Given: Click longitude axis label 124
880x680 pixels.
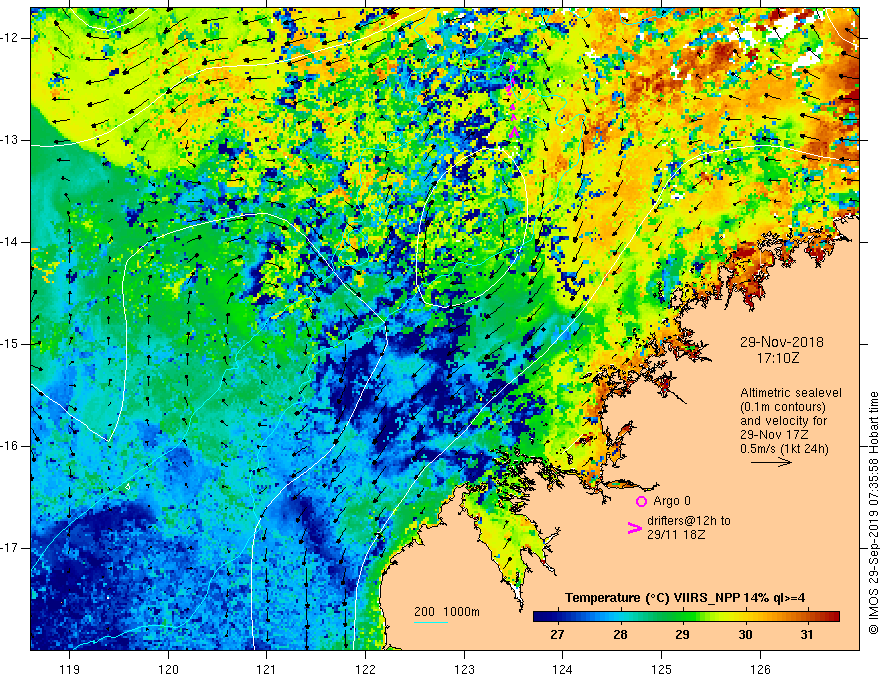Looking at the screenshot, I should 562,669.
